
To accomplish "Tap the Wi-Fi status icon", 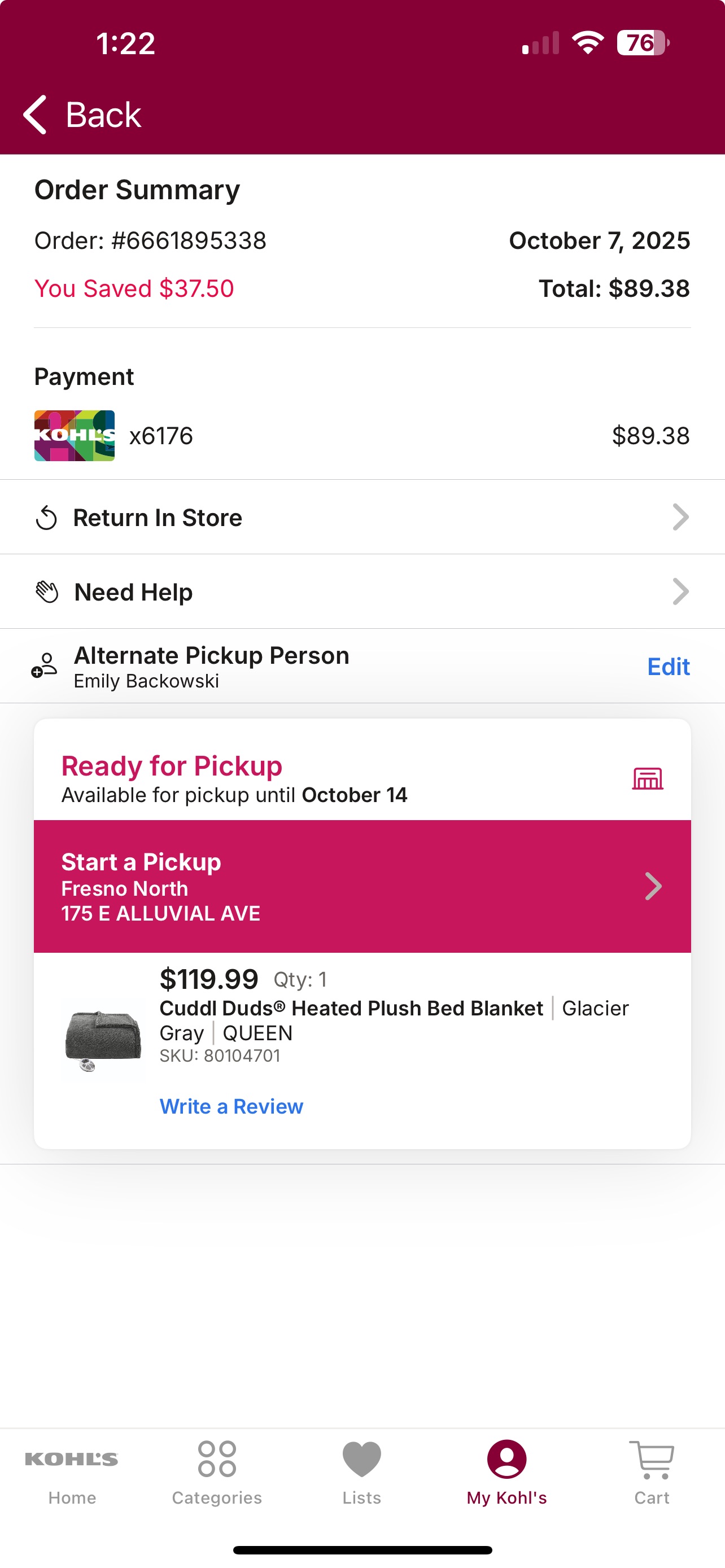I will point(587,42).
